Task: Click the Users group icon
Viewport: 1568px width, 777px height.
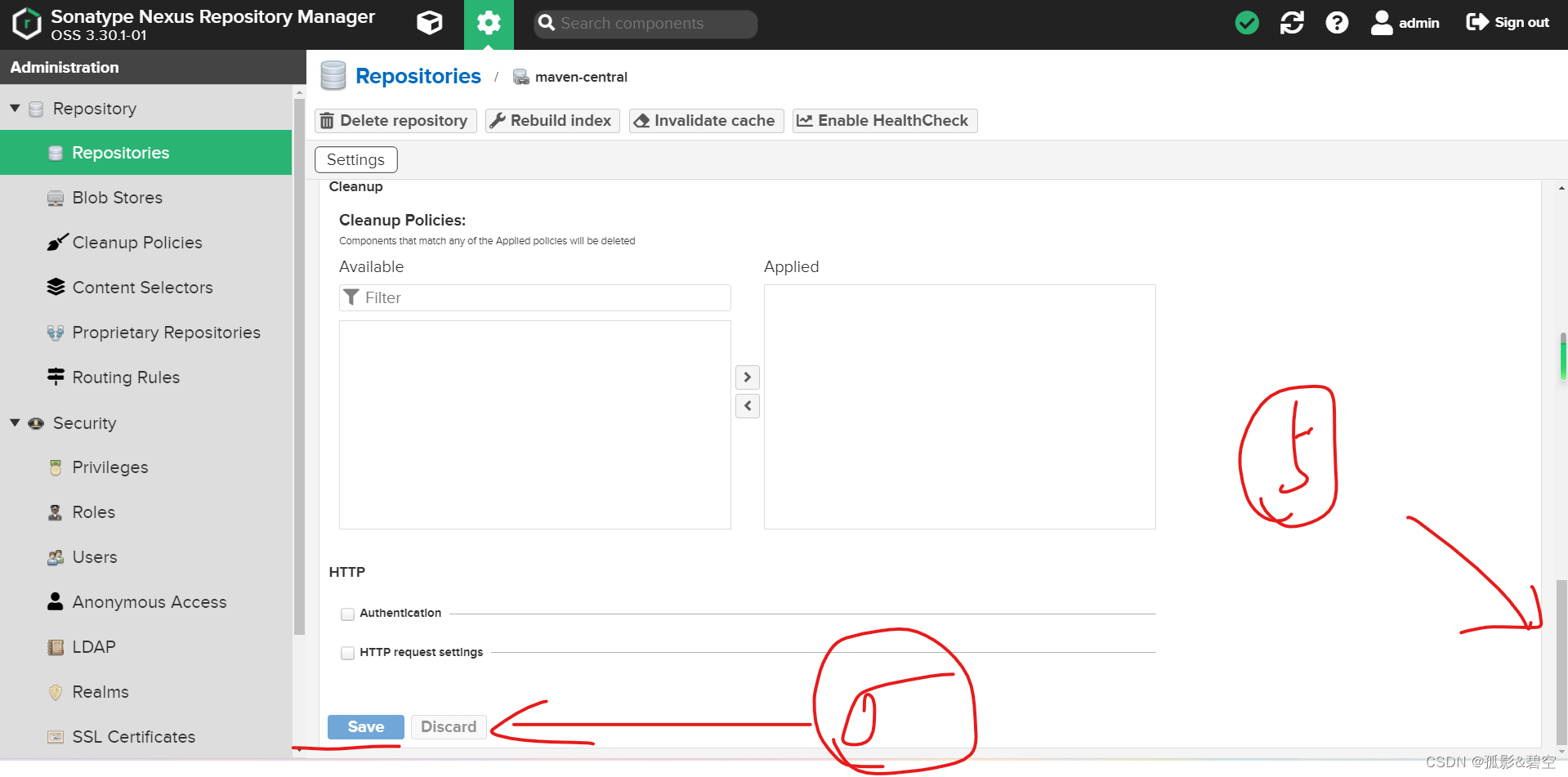Action: pyautogui.click(x=56, y=557)
